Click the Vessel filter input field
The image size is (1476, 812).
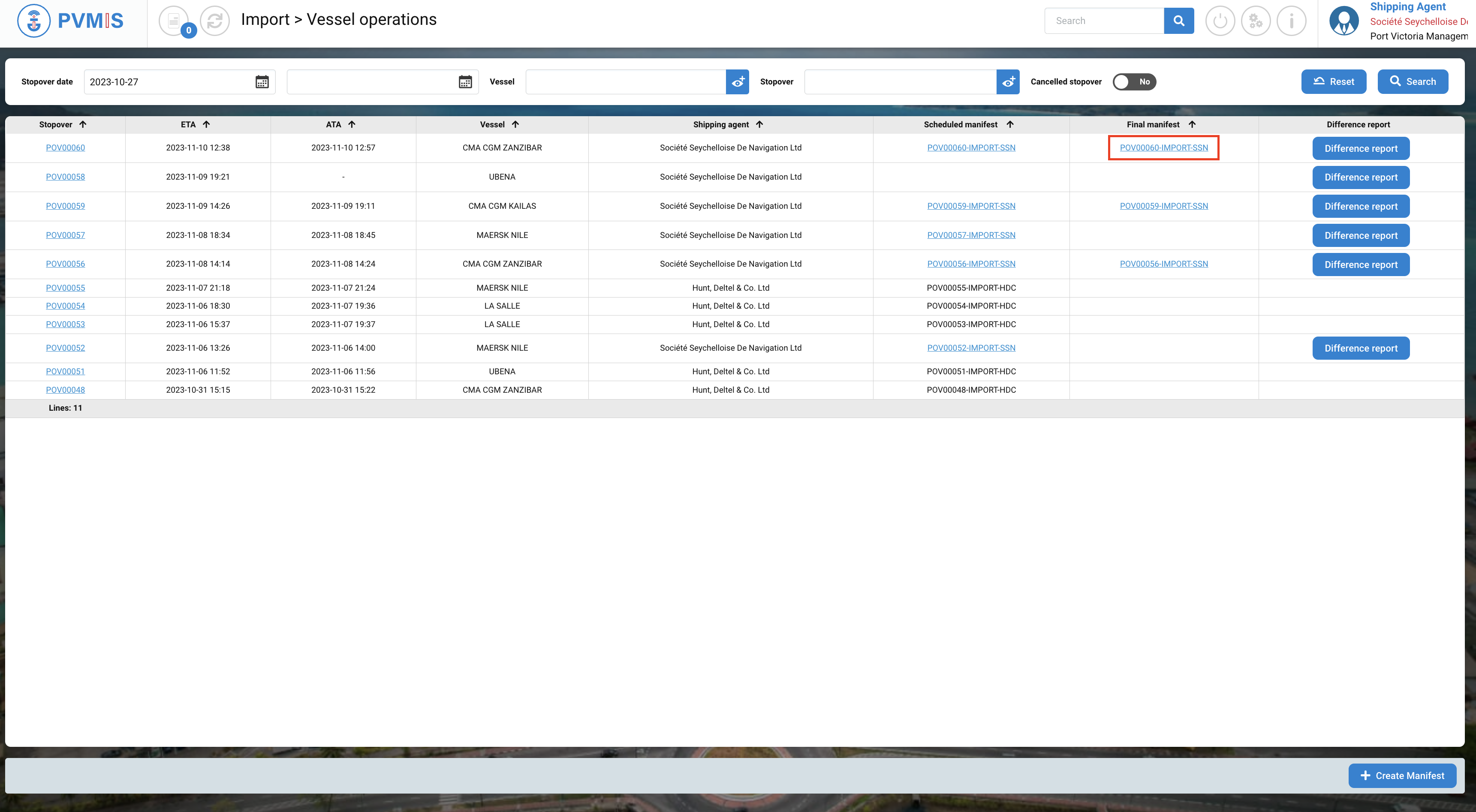click(625, 82)
